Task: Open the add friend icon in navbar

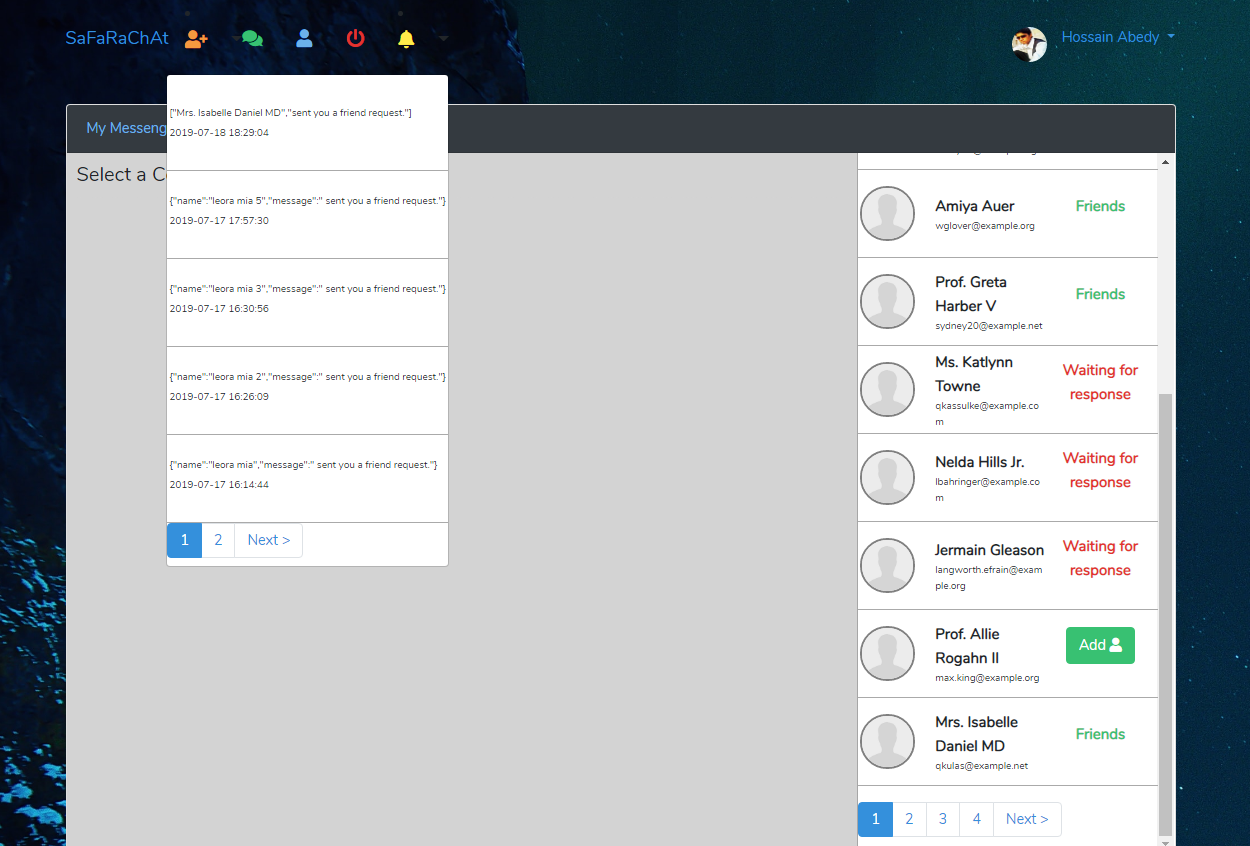Action: [x=196, y=39]
